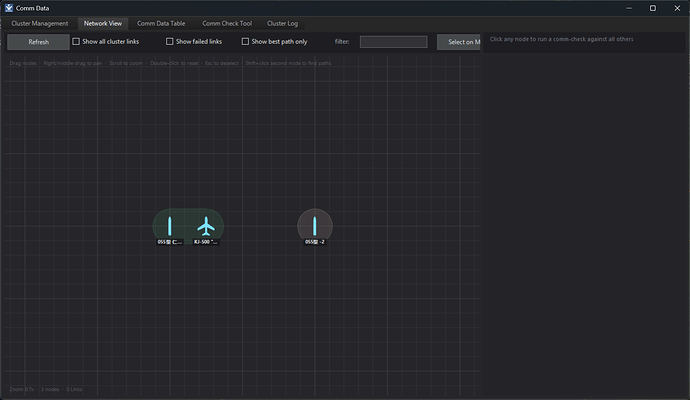Click the ship node inside green cluster
The height and width of the screenshot is (400, 690).
(x=170, y=226)
